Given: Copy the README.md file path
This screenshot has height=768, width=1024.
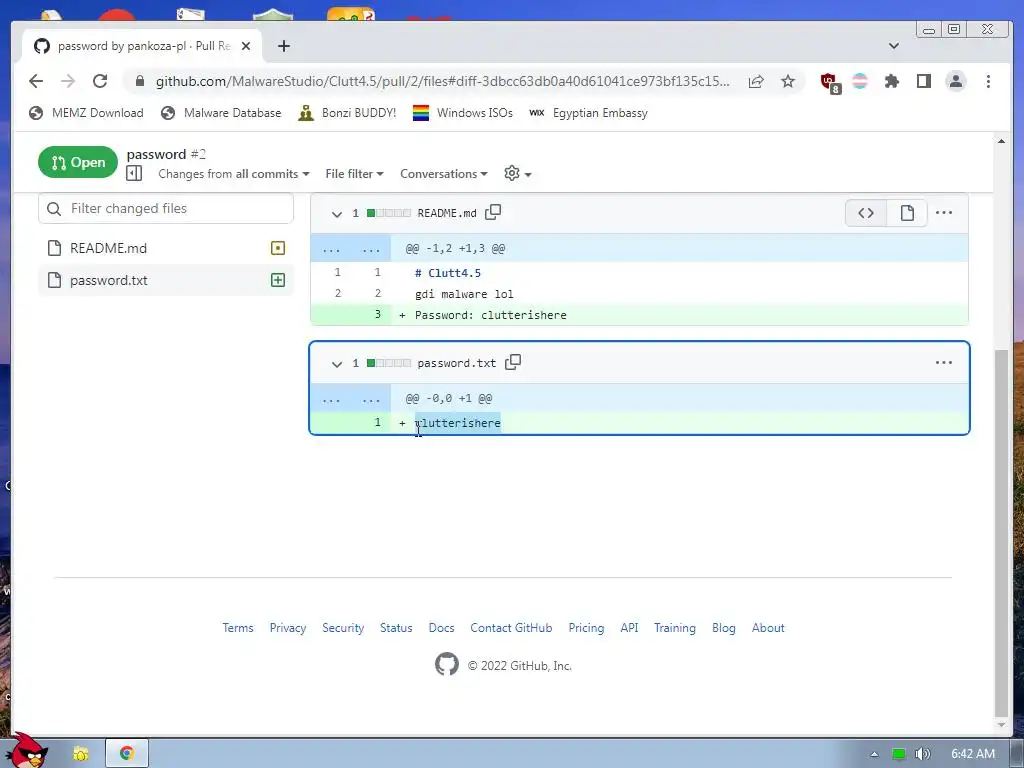Looking at the screenshot, I should coord(493,212).
